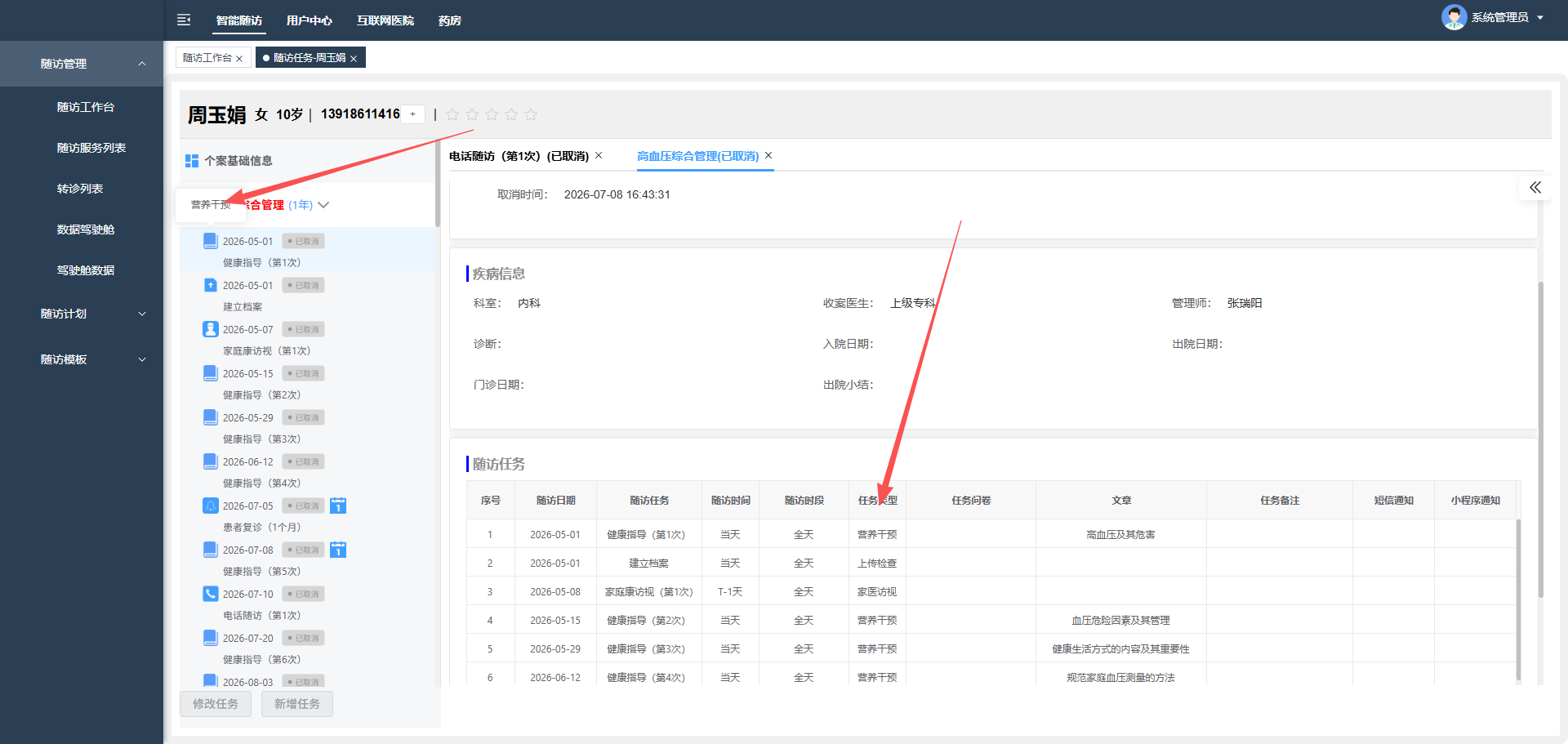
Task: Close the 电话随访 (第1次) tab
Action: pyautogui.click(x=599, y=155)
